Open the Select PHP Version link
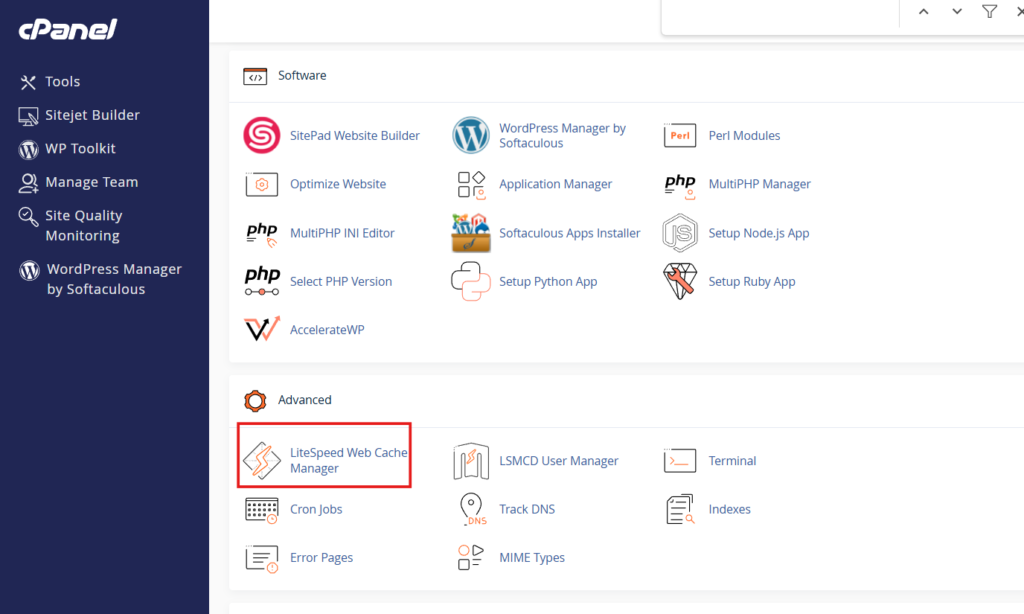Image resolution: width=1024 pixels, height=614 pixels. [341, 281]
